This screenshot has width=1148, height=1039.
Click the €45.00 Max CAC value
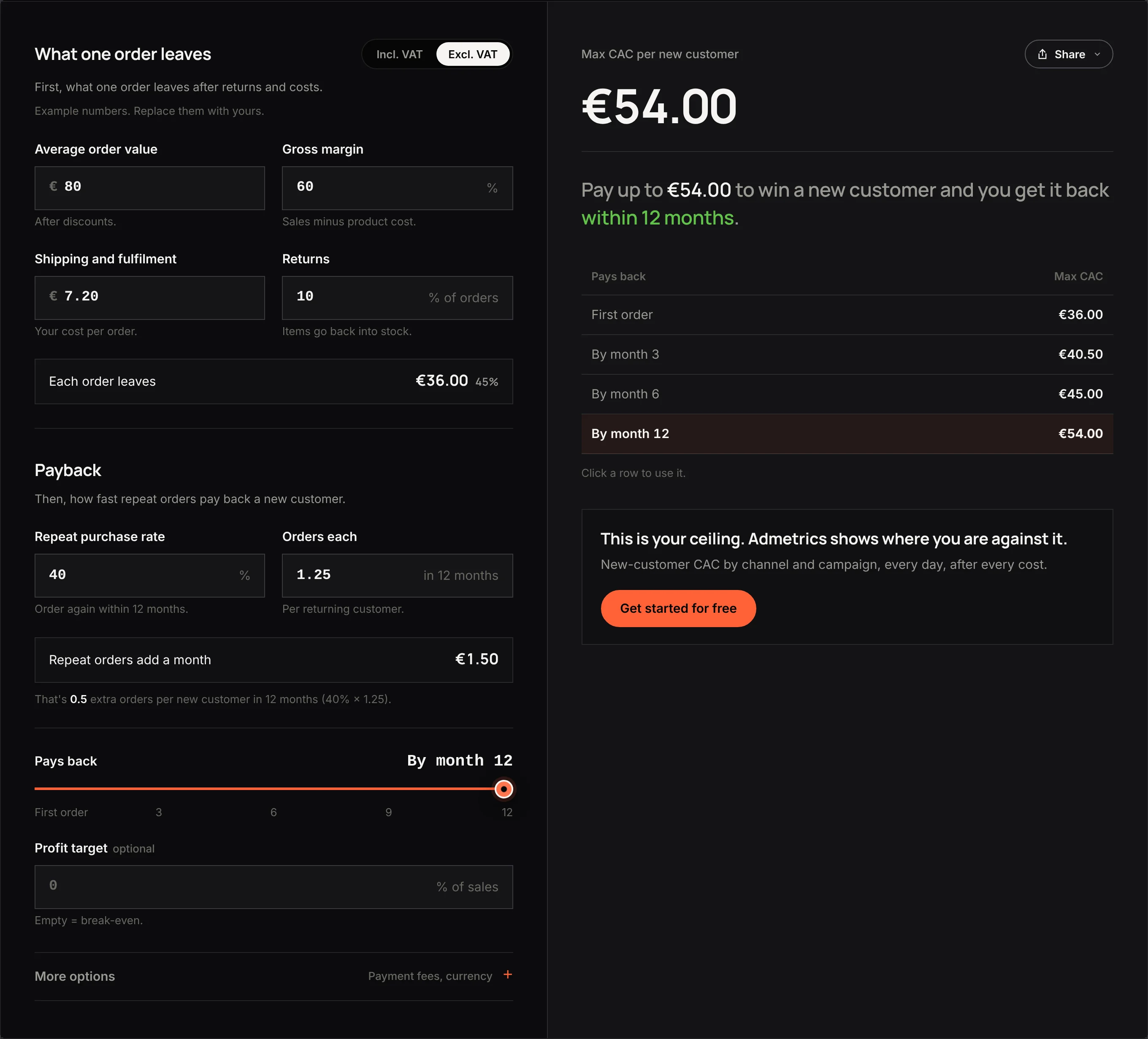[1080, 394]
